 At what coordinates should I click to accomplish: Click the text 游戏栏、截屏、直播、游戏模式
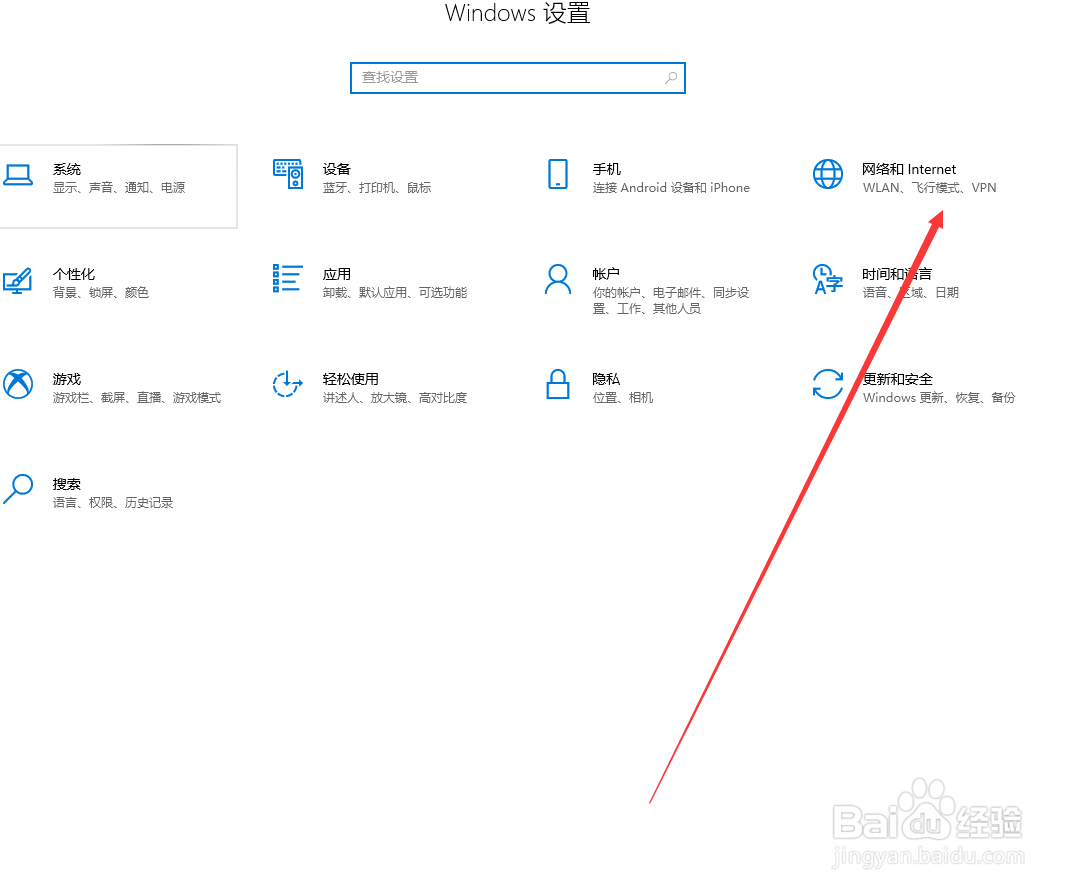point(137,398)
